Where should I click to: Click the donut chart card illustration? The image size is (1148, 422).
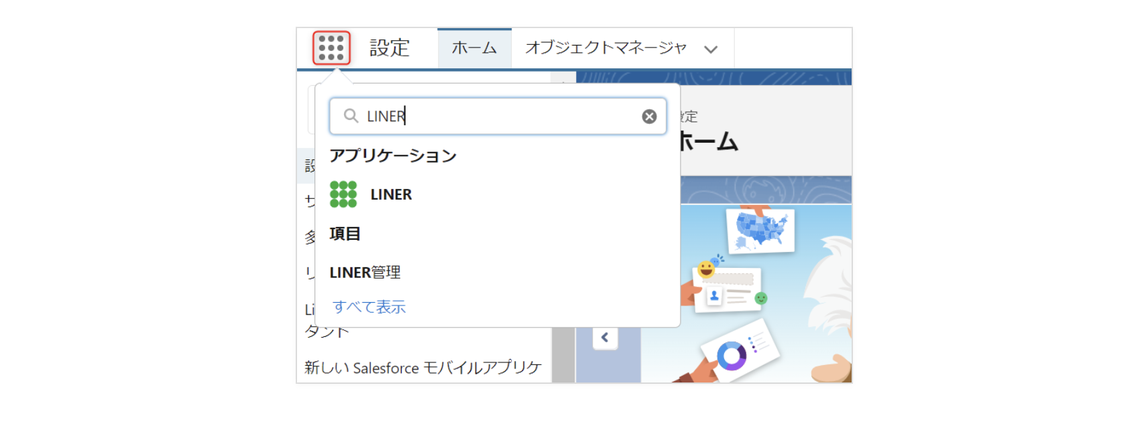click(x=739, y=352)
